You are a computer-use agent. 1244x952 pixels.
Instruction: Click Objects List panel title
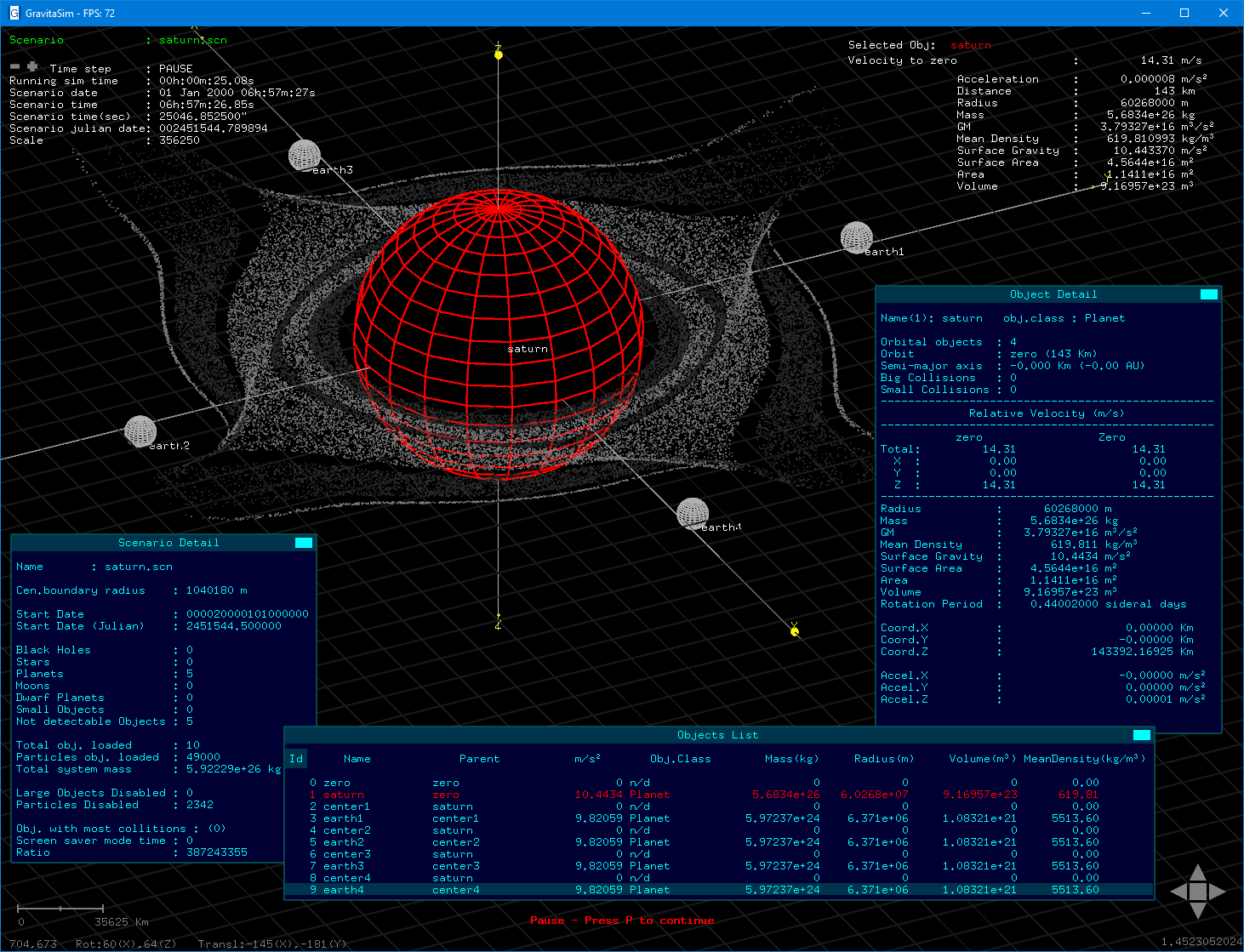pyautogui.click(x=717, y=735)
